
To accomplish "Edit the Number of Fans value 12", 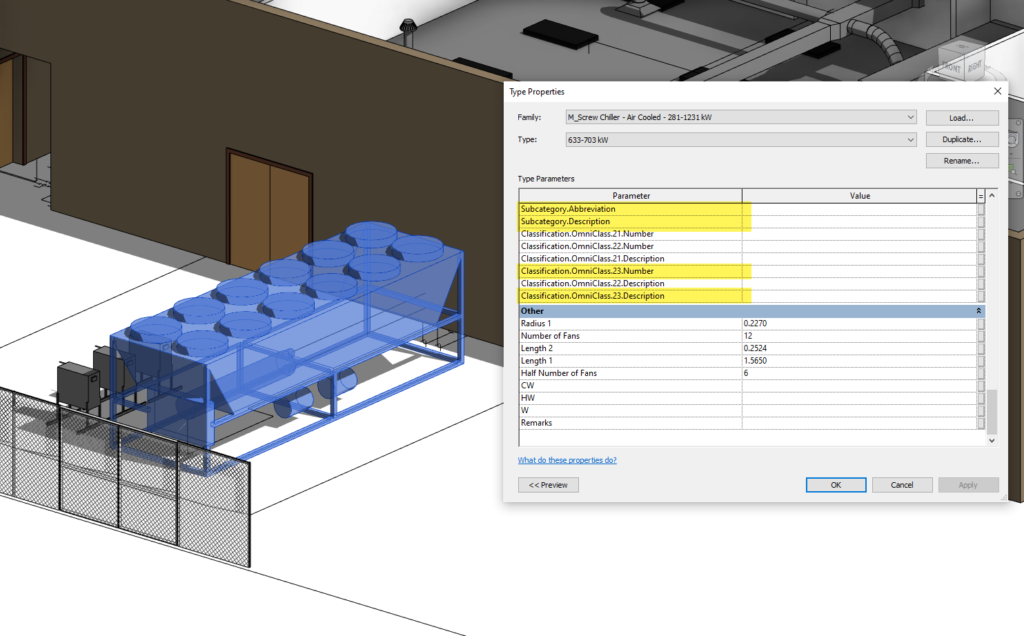I will point(859,336).
